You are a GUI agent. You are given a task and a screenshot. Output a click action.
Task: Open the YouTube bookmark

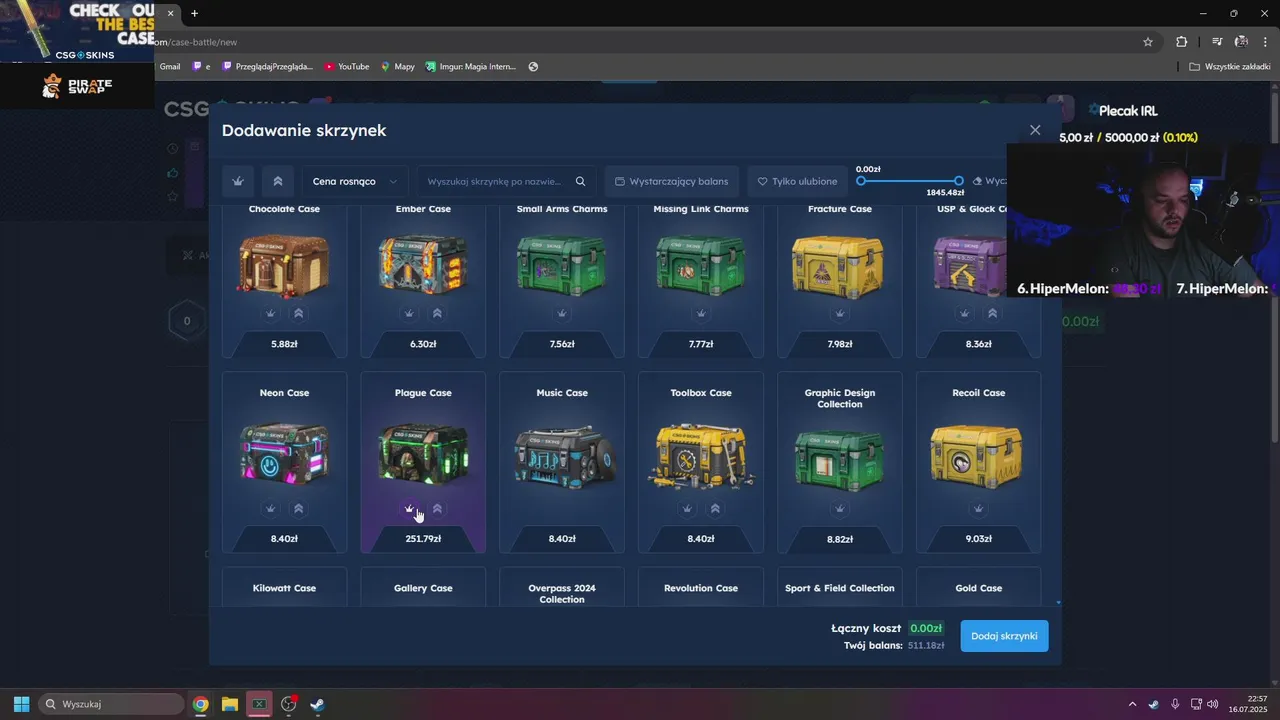pyautogui.click(x=347, y=67)
